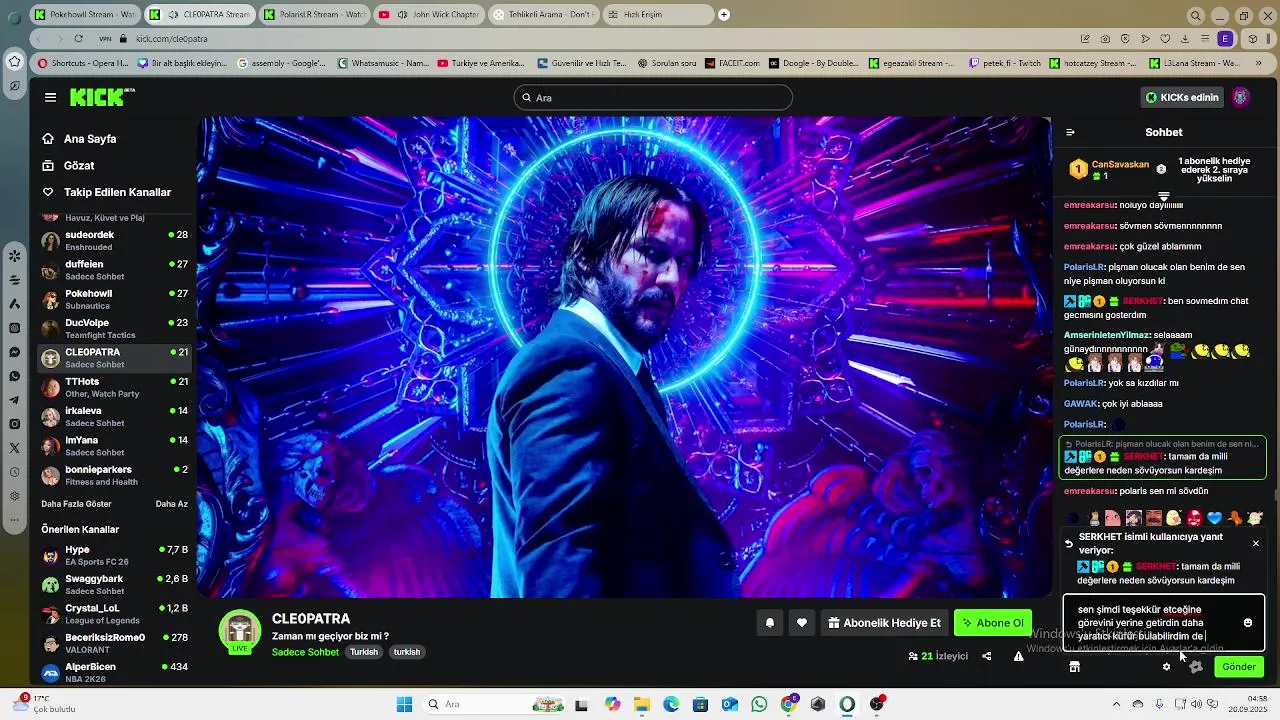Open DucVolpe channel in sidebar
The height and width of the screenshot is (720, 1280).
click(114, 329)
